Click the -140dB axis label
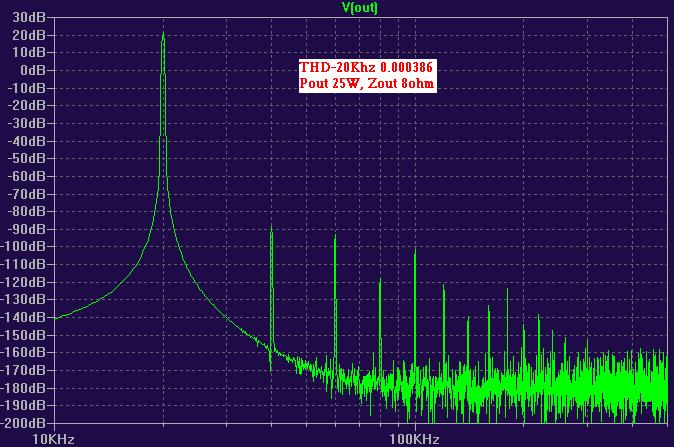The width and height of the screenshot is (674, 447). coord(23,317)
